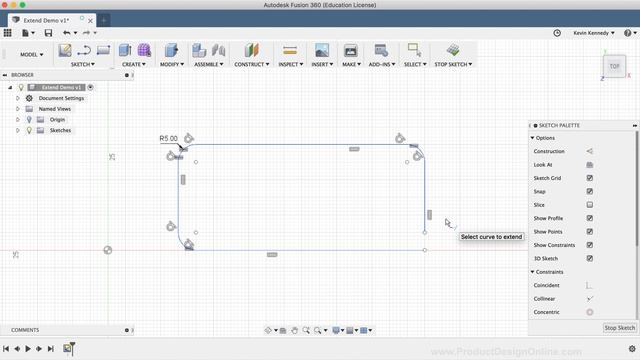Select the Create Sketch tool icon
The width and height of the screenshot is (640, 360).
[x=64, y=51]
